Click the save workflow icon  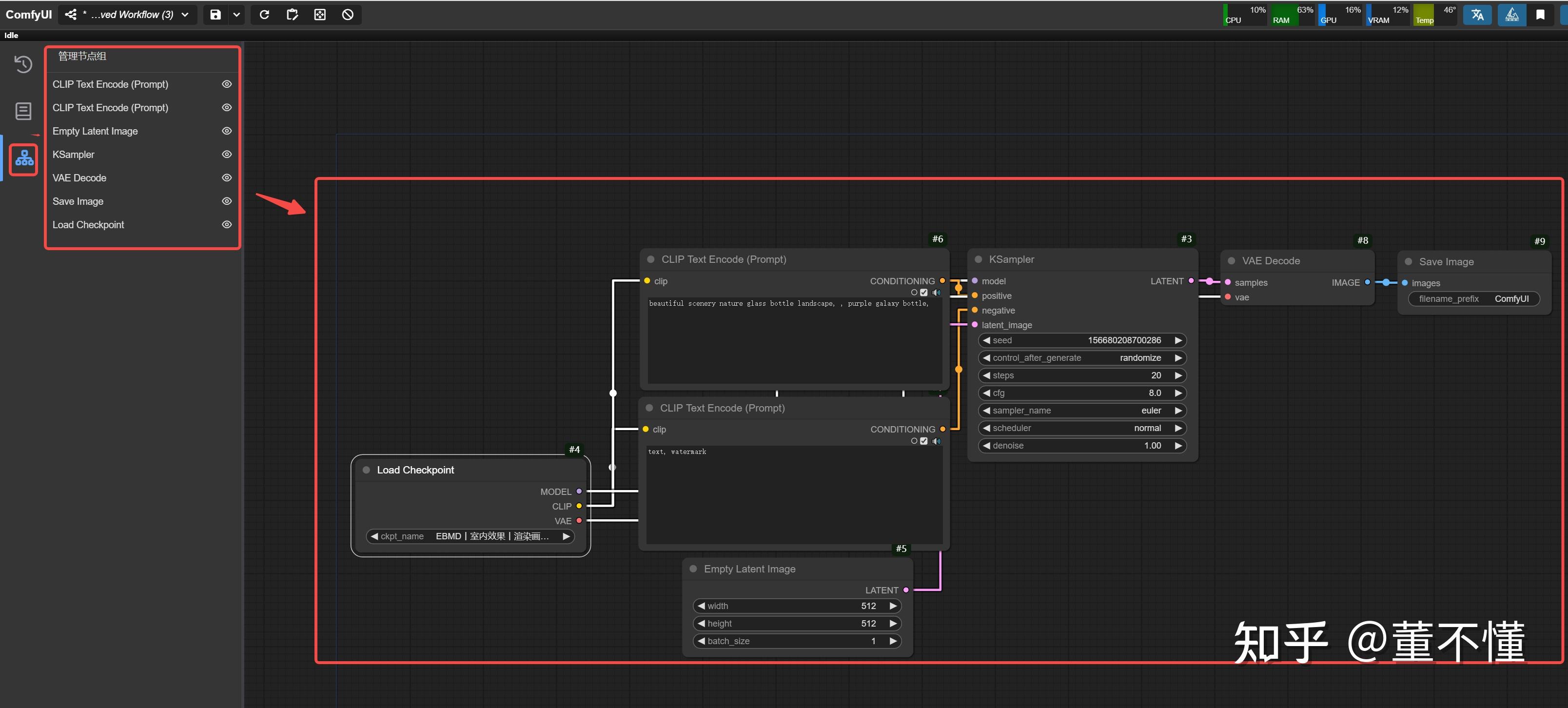(216, 15)
